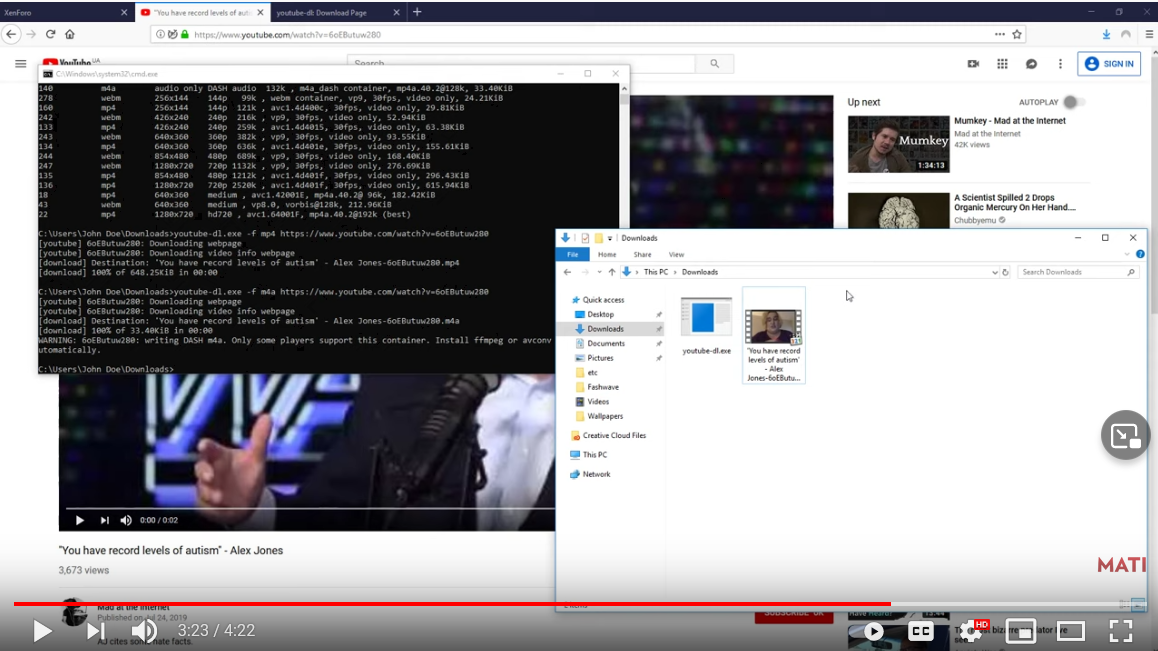Screen dimensions: 1158x651
Task: Open the File tab in Downloads Explorer
Action: 572,254
